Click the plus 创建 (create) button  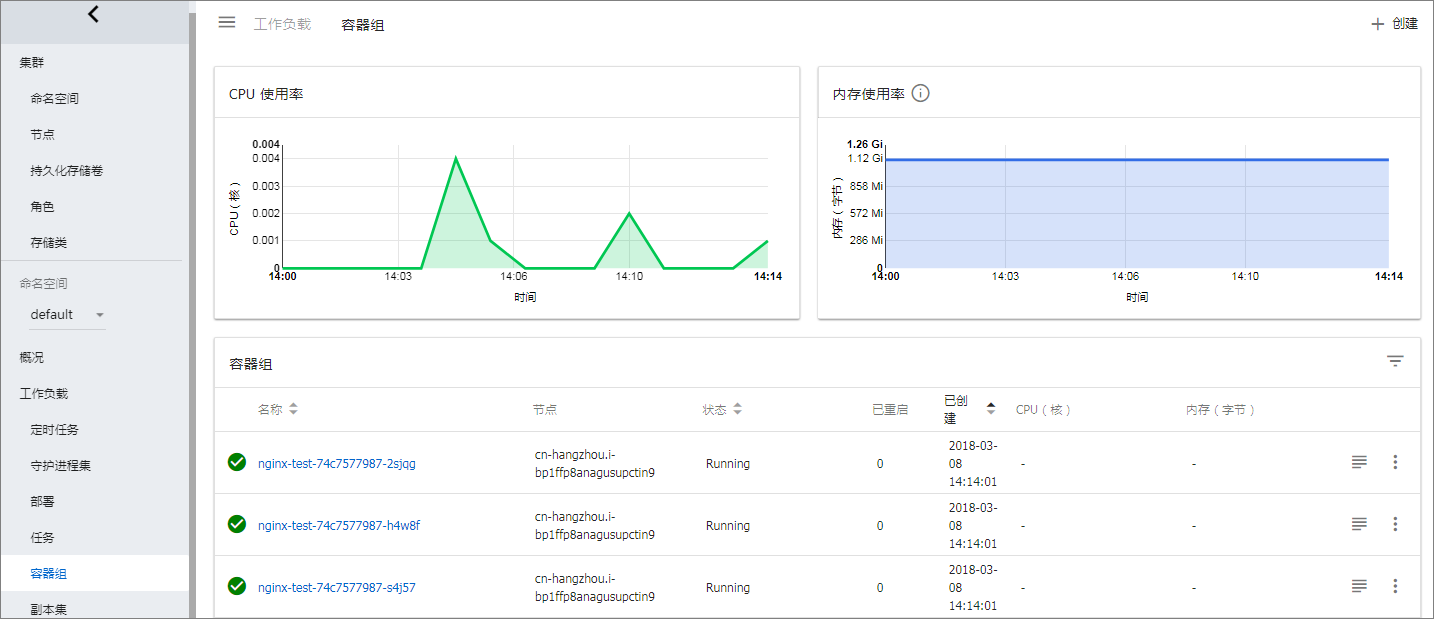click(x=1394, y=24)
